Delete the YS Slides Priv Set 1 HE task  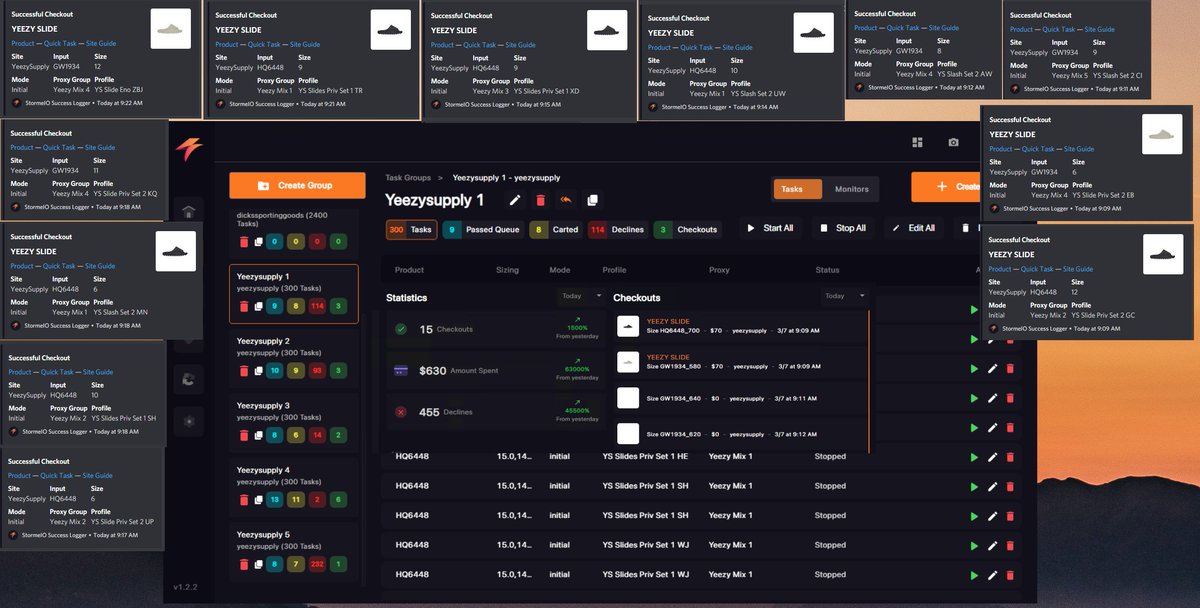[1010, 457]
